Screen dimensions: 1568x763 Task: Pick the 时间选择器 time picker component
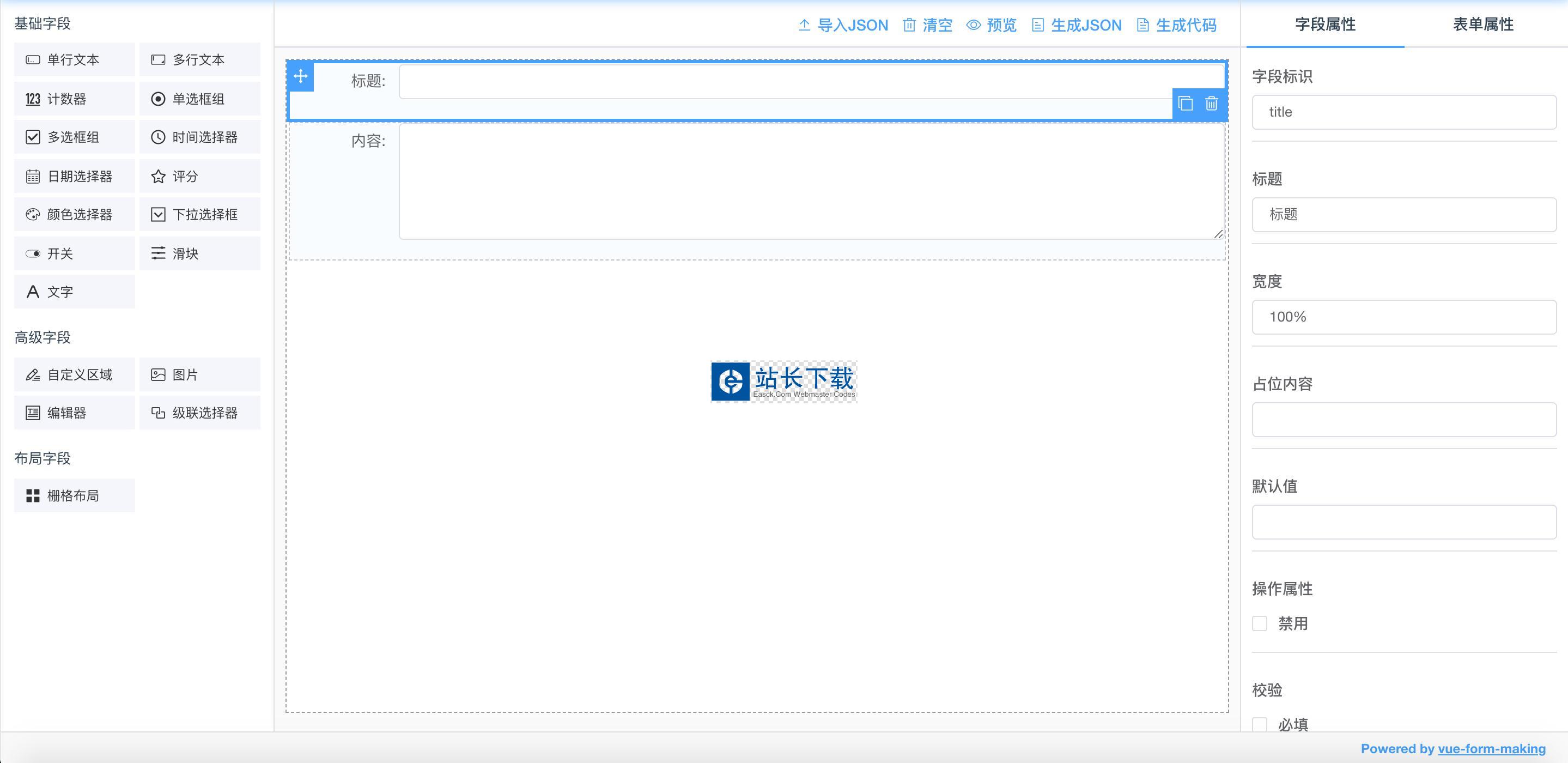[x=199, y=137]
